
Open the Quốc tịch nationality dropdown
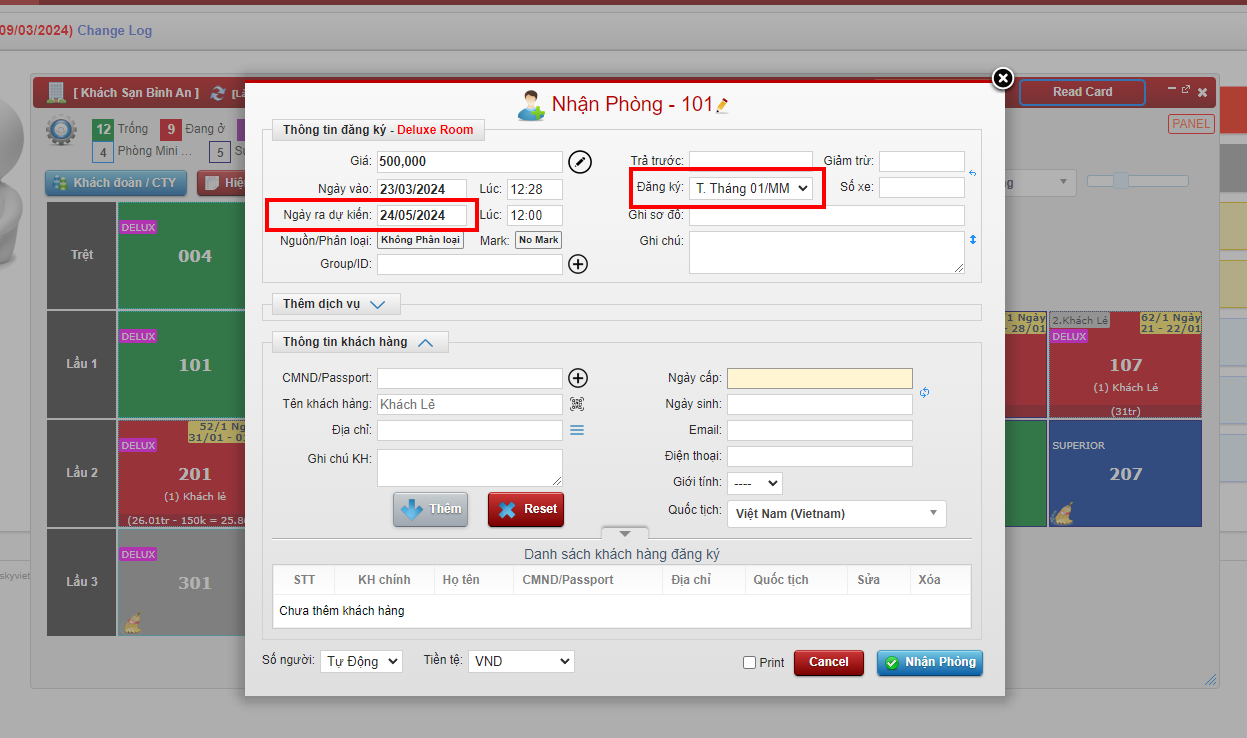click(836, 513)
